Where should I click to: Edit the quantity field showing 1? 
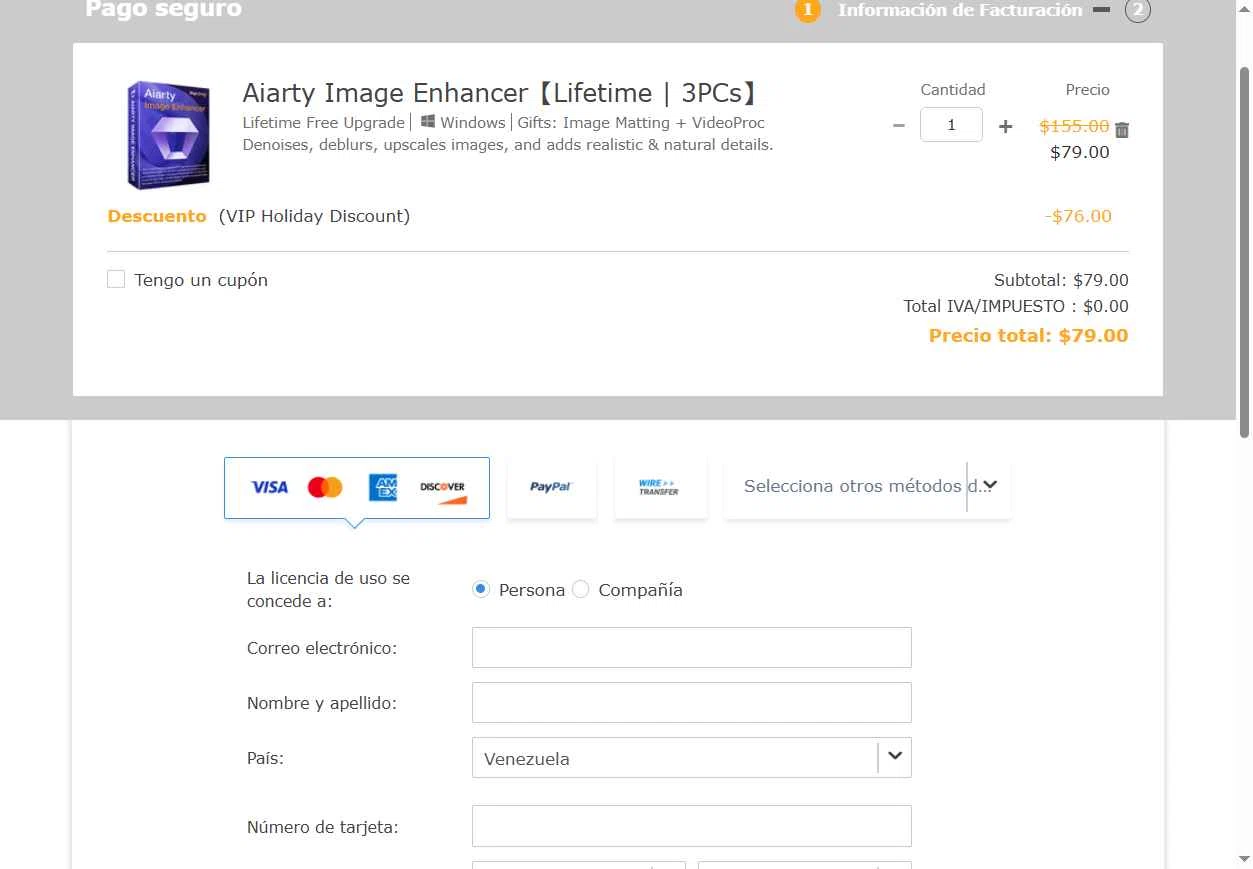pyautogui.click(x=951, y=125)
